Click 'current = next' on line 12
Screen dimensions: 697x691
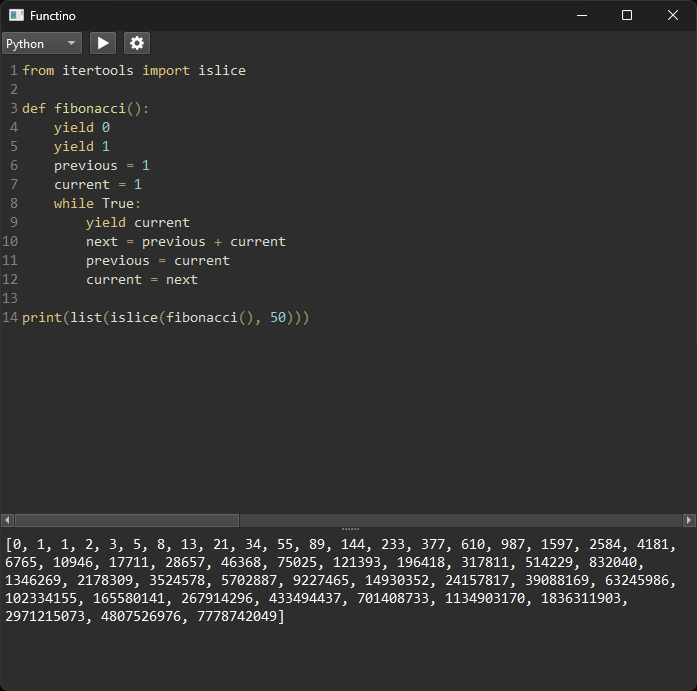142,280
